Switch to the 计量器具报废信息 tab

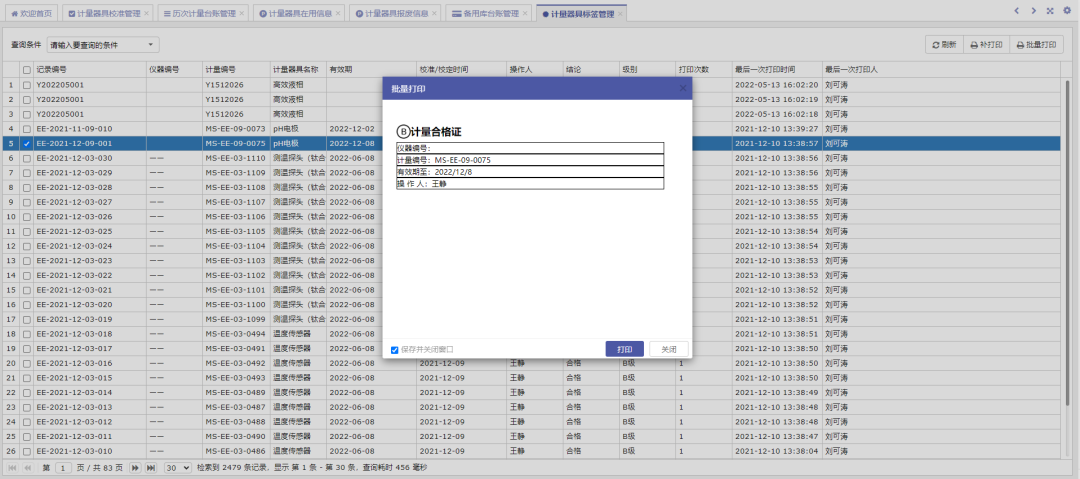pos(393,13)
